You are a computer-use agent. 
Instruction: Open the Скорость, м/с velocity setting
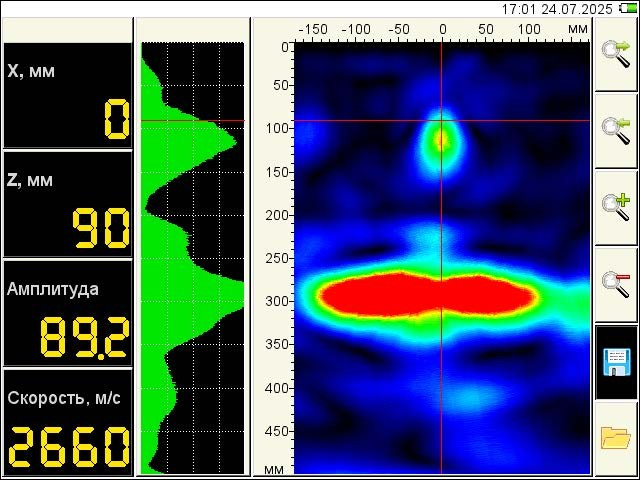pos(67,422)
